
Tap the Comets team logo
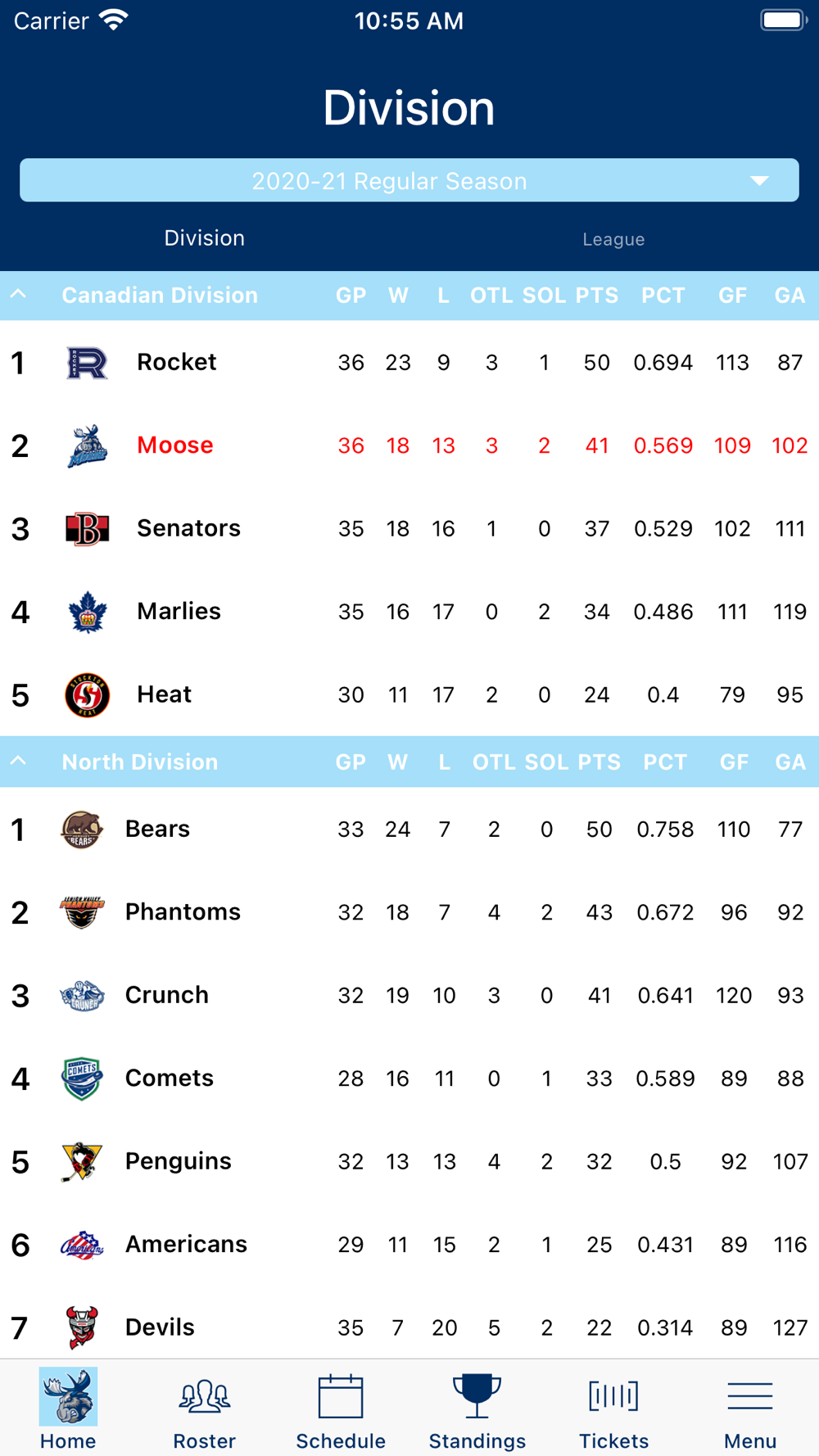click(82, 1078)
